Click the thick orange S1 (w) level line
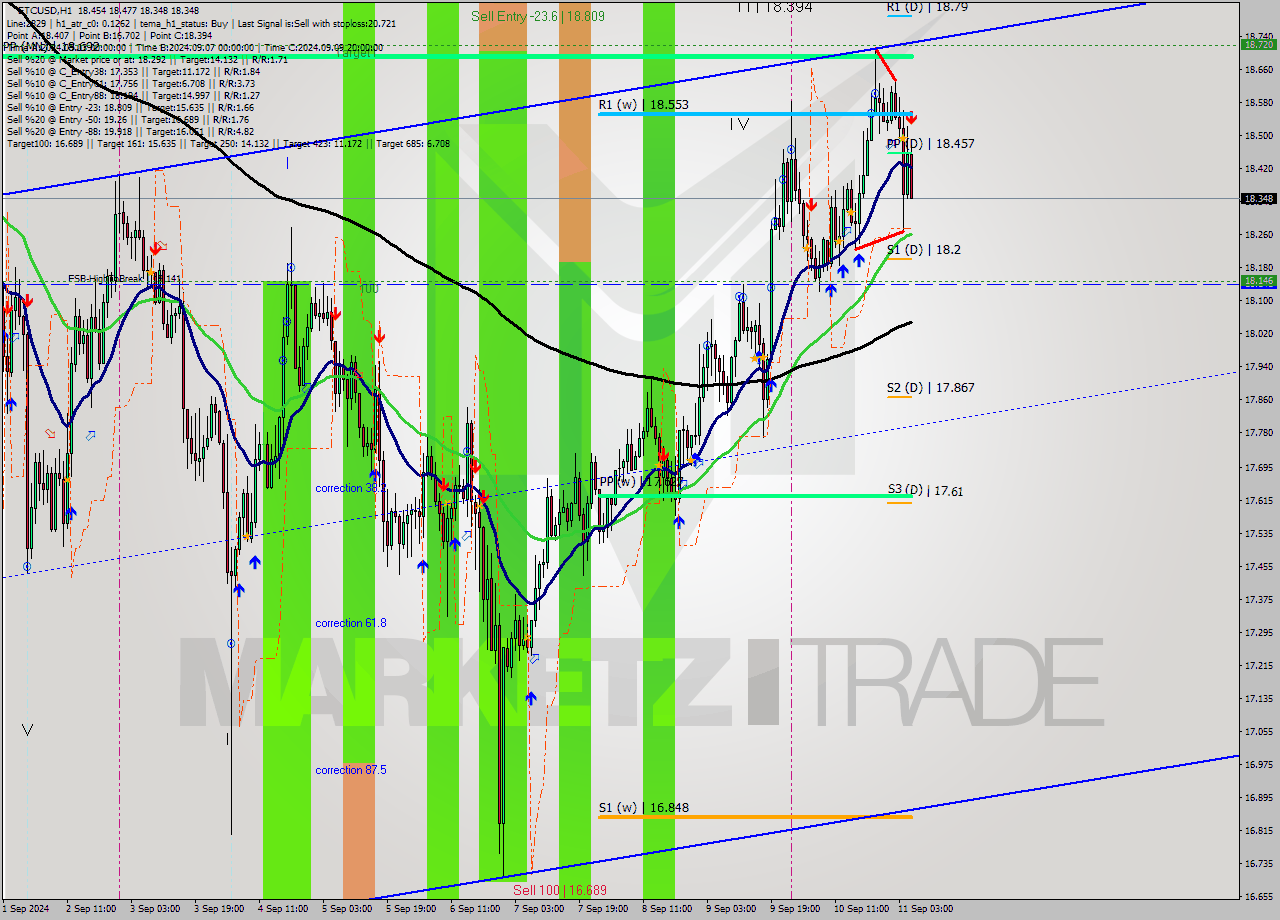The width and height of the screenshot is (1280, 920). click(x=755, y=817)
